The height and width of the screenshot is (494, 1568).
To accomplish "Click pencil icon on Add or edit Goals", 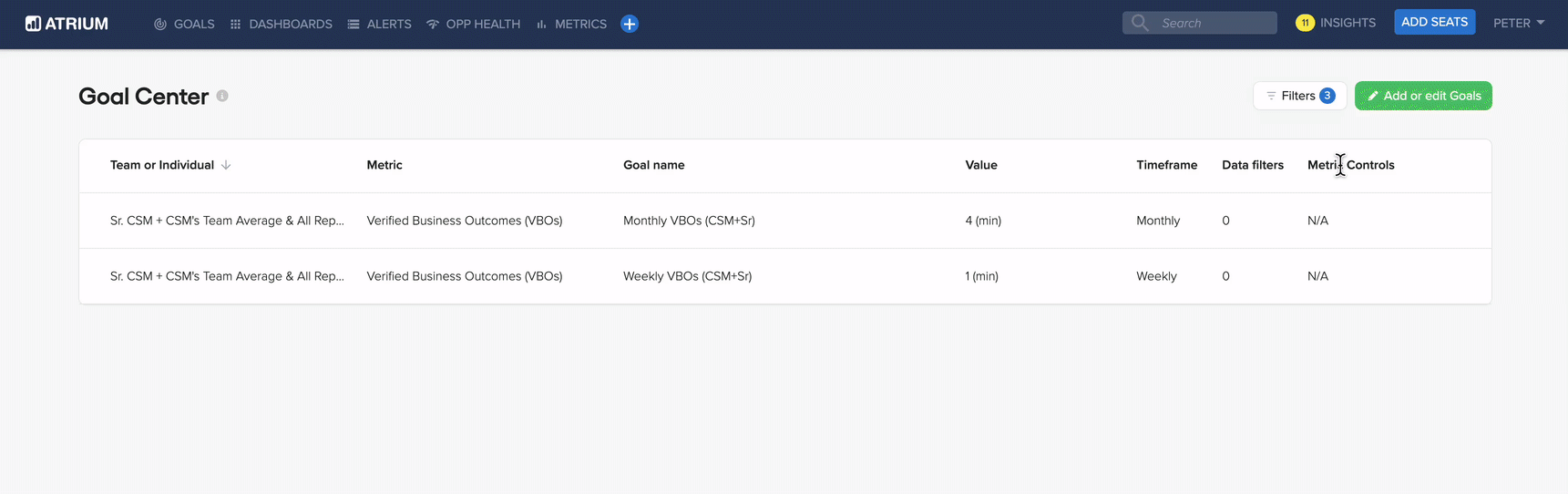I will (x=1373, y=96).
